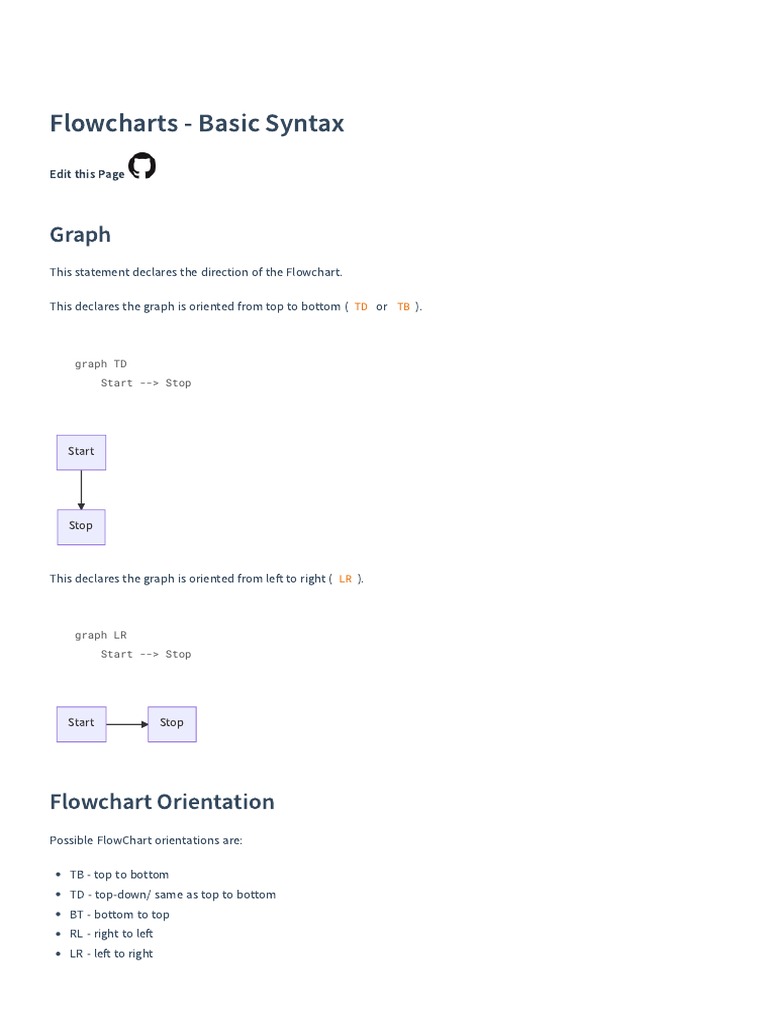Click the Stop node in horizontal flowchart

pos(172,723)
